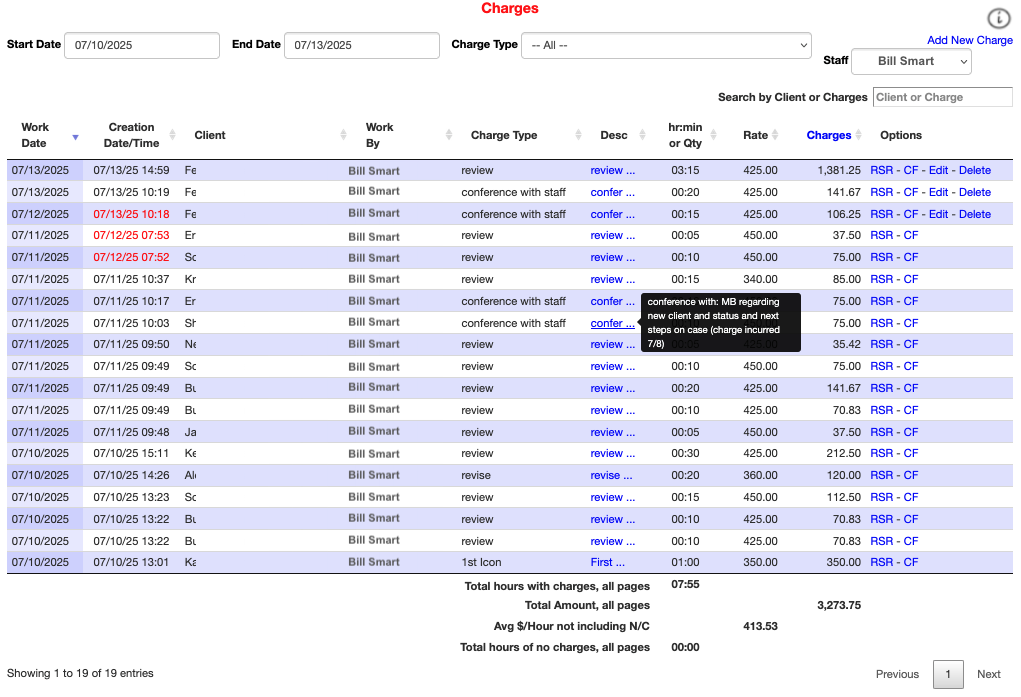Open confer description for 07/11/25 10:03
1021x697 pixels.
click(612, 323)
